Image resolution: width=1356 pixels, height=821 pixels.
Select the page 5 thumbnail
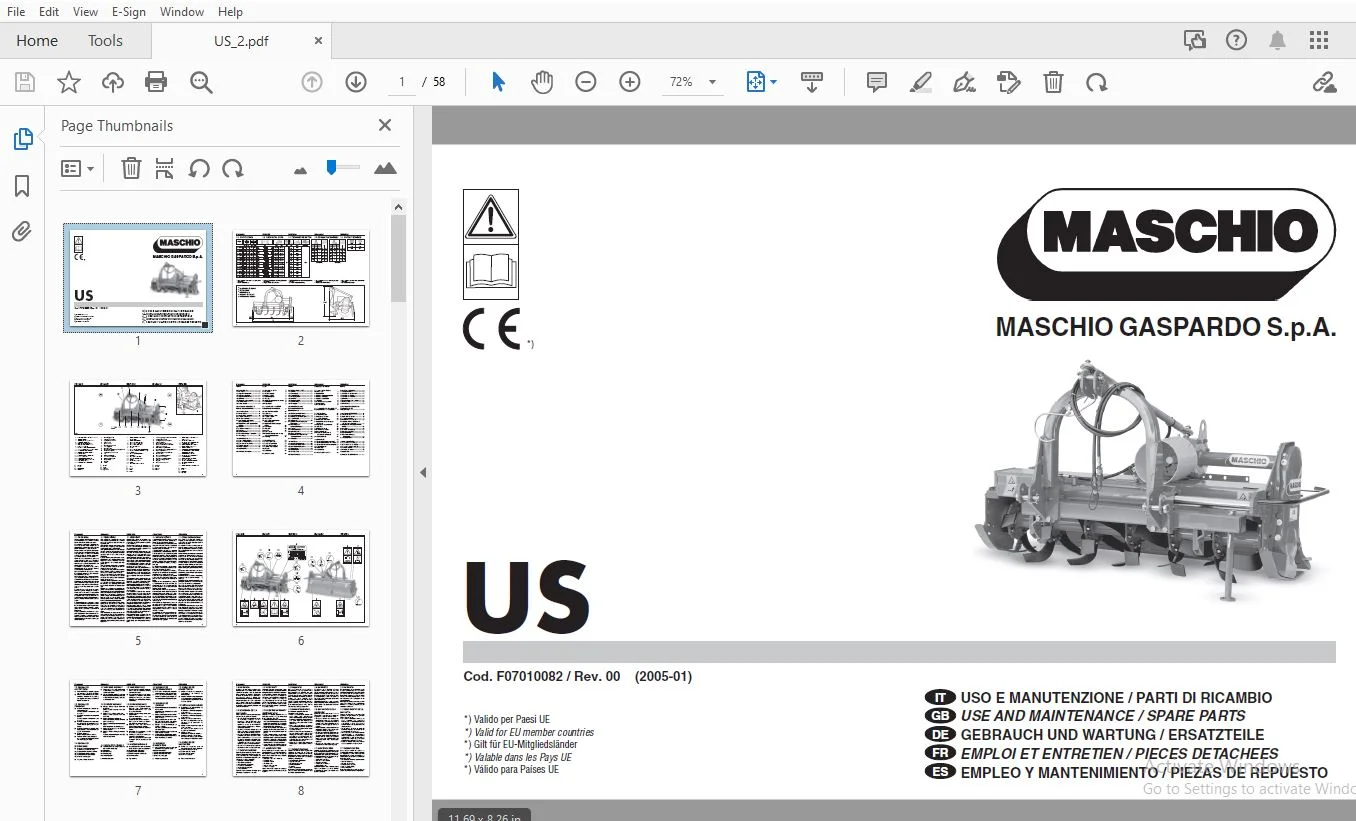click(x=138, y=578)
